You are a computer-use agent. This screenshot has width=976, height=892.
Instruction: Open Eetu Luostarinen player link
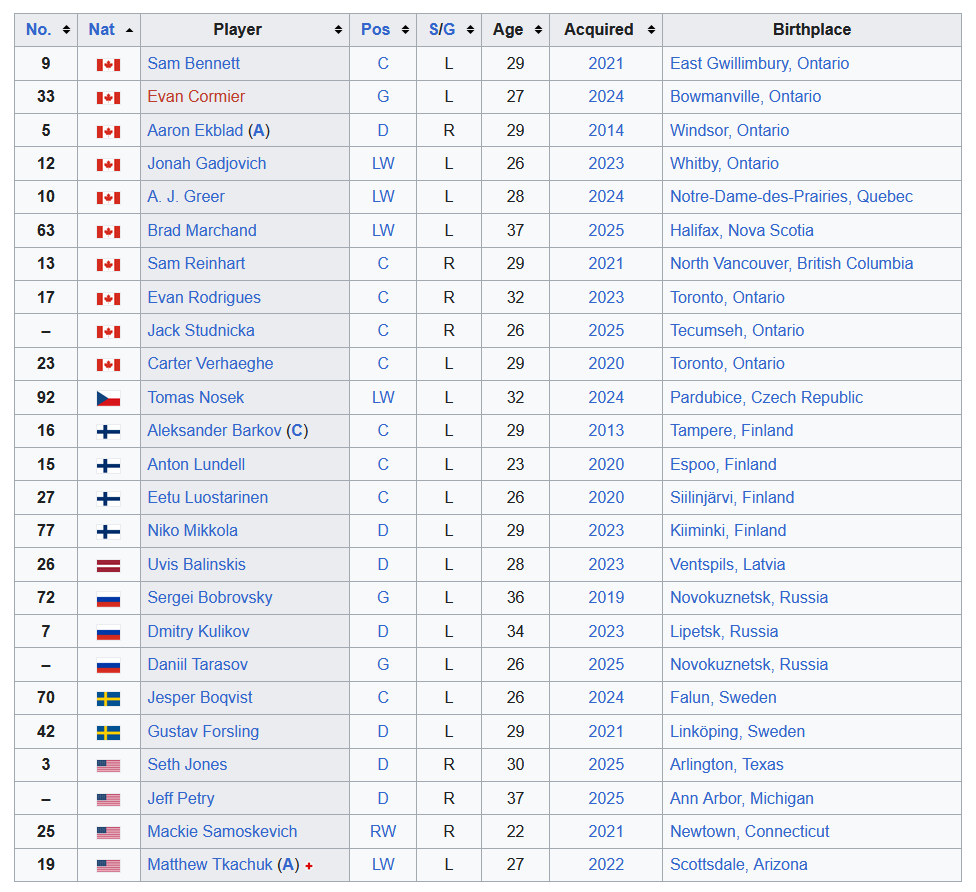pos(208,497)
